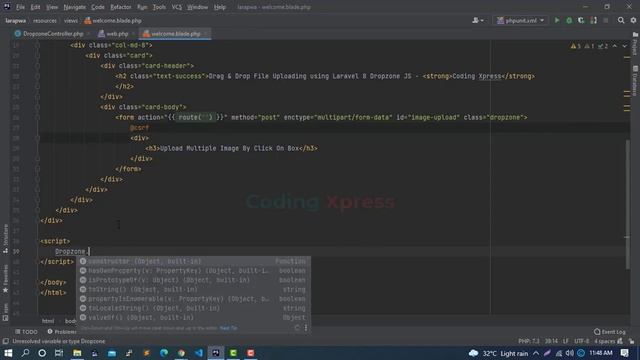Open the Code menu
Image resolution: width=640 pixels, height=360 pixels.
click(98, 7)
